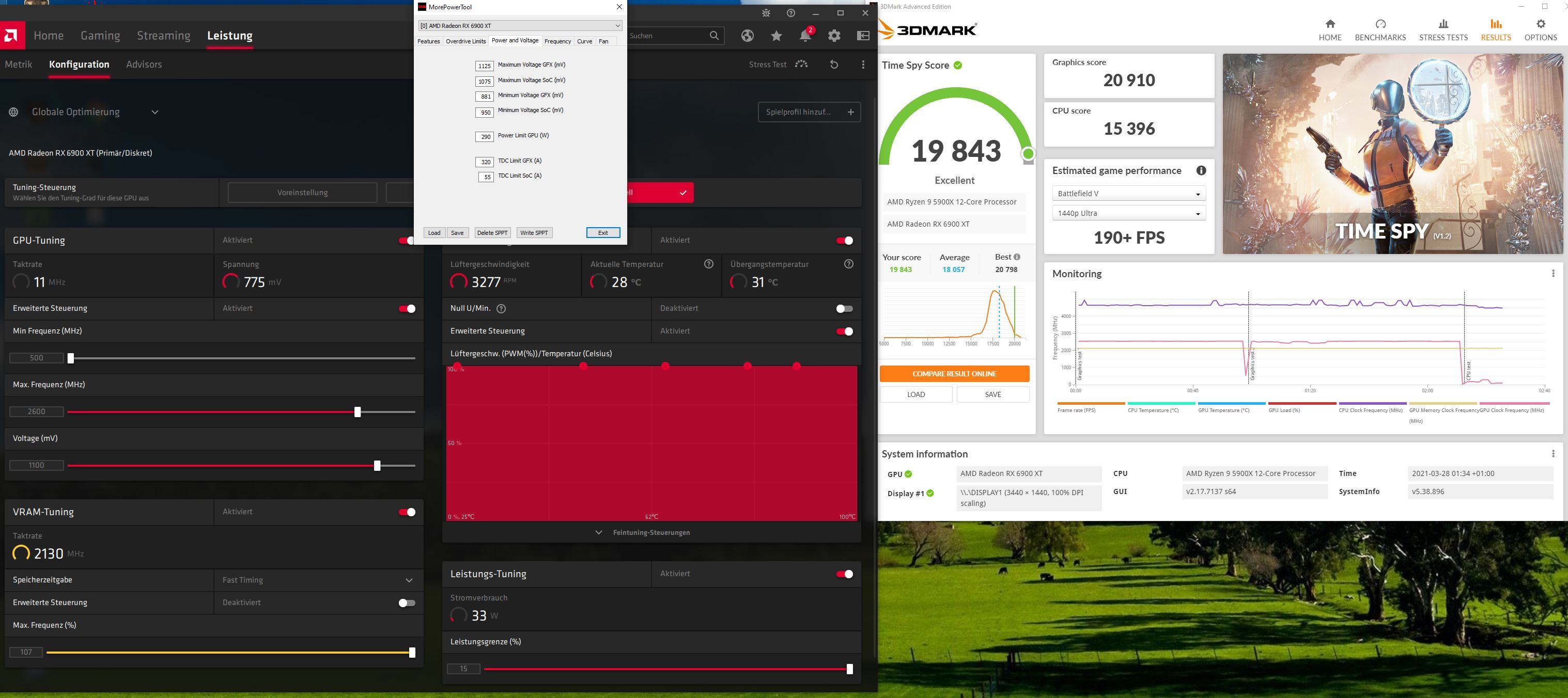Adjust the Voltage (mV) slider handle
The width and height of the screenshot is (1568, 698).
coord(377,465)
